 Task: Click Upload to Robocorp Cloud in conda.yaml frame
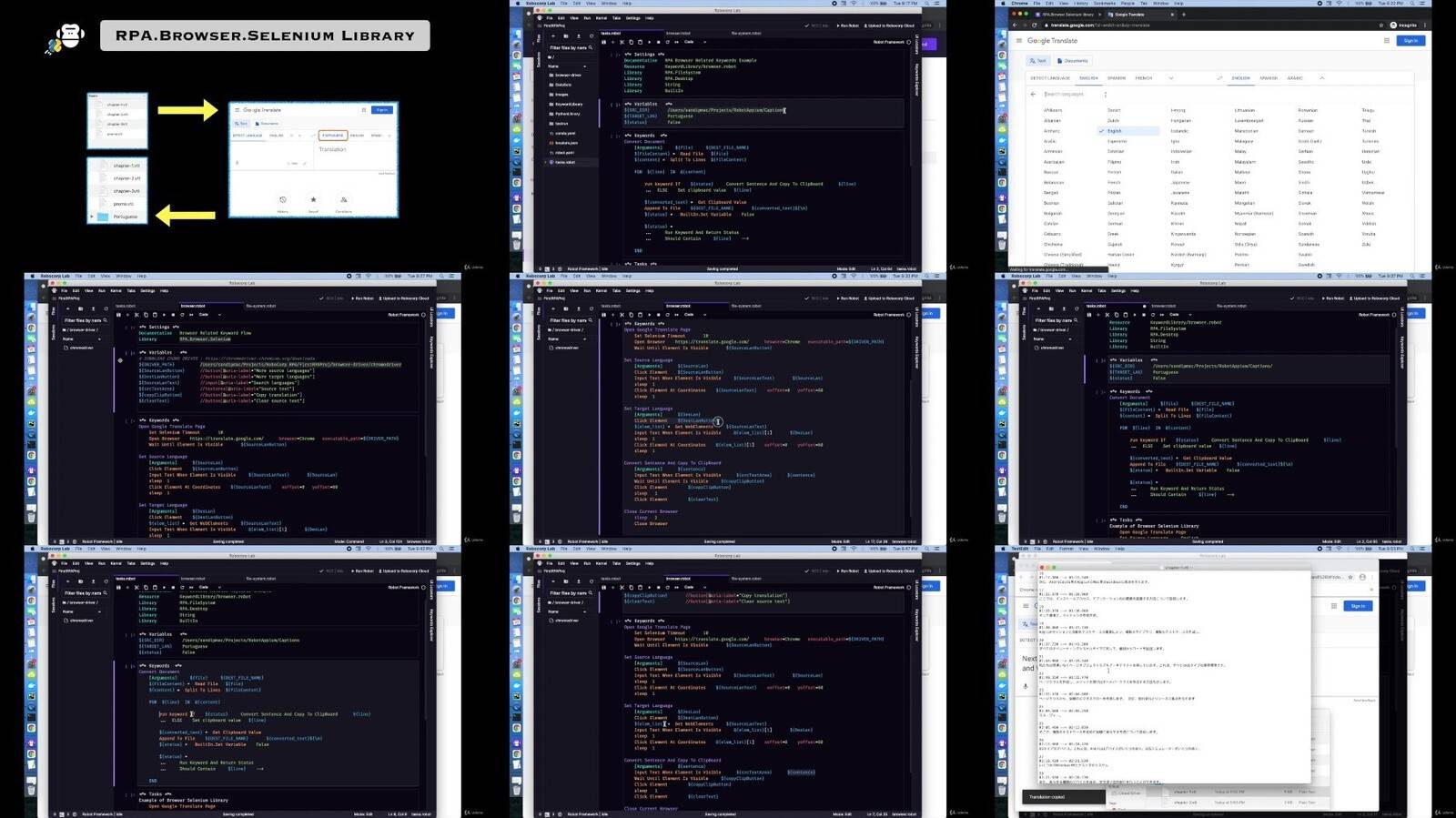[x=887, y=25]
